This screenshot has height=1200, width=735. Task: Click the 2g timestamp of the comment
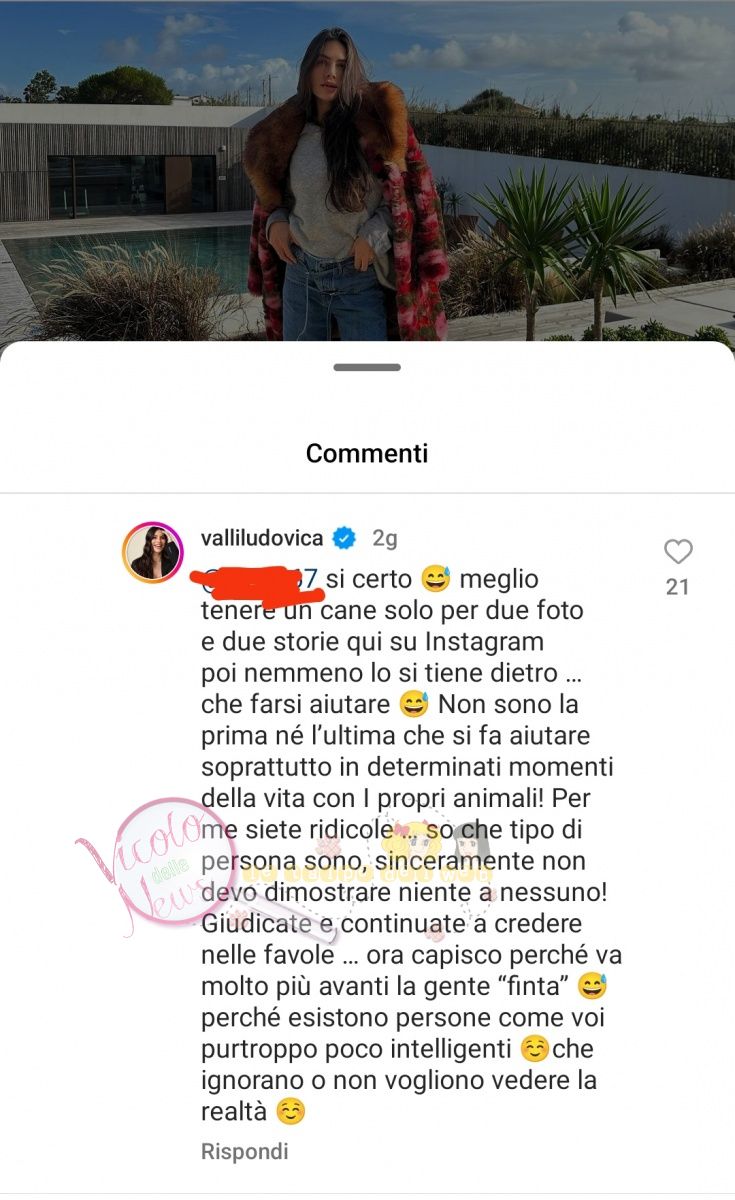click(385, 539)
